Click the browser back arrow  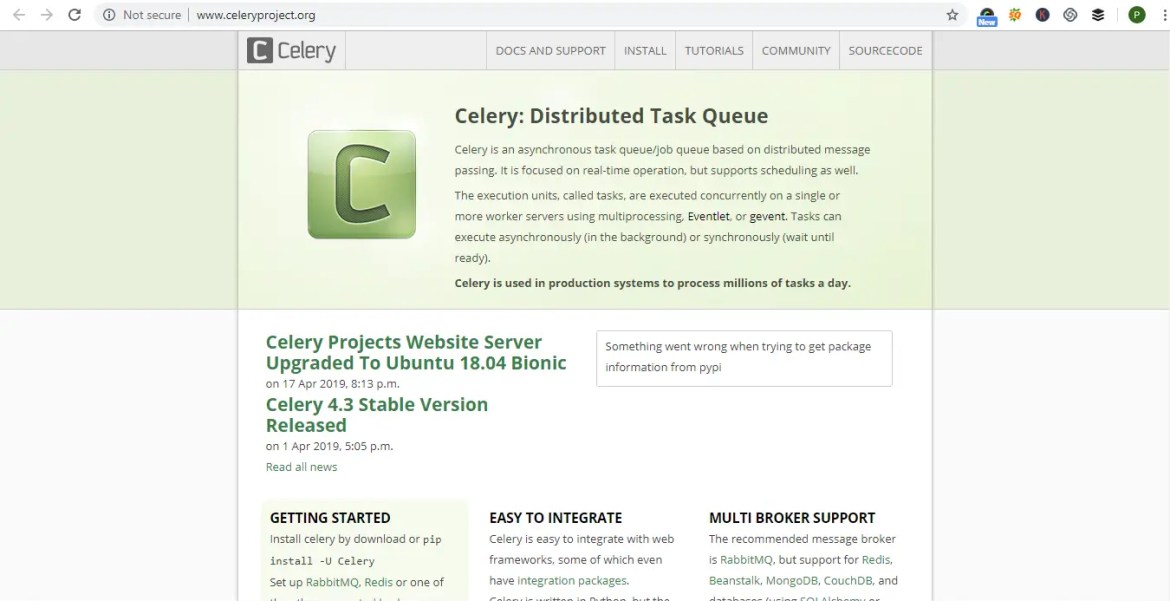(19, 15)
